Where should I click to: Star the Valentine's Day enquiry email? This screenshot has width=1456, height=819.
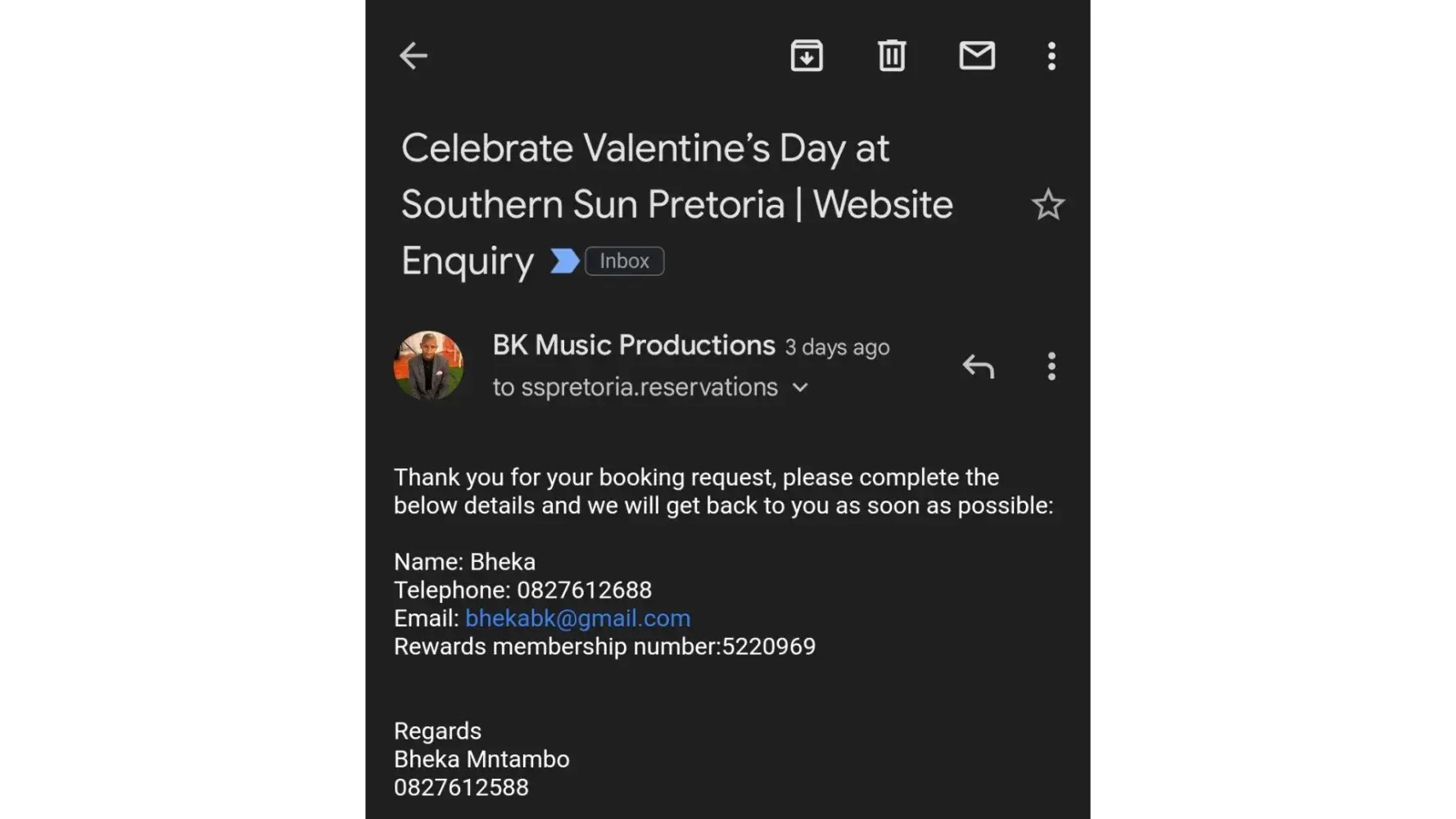[1047, 205]
